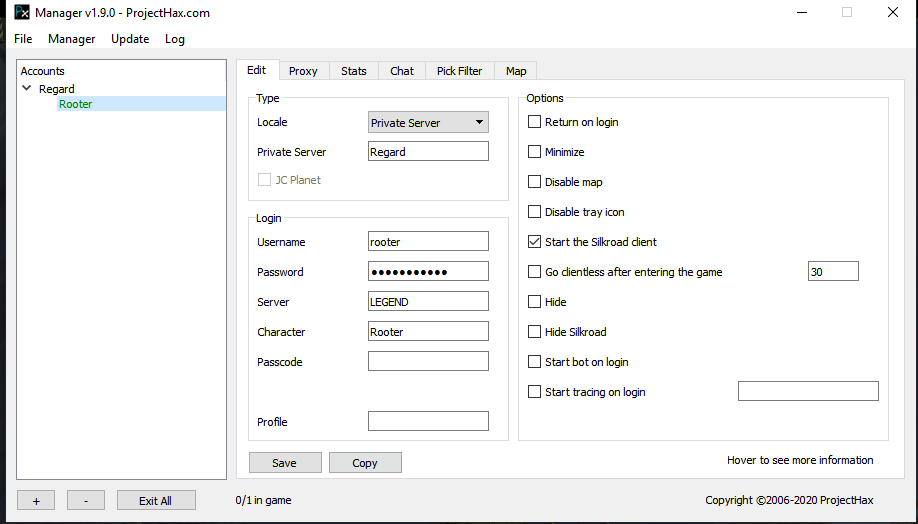Viewport: 918px width, 524px height.
Task: Open the File menu
Action: coord(23,39)
